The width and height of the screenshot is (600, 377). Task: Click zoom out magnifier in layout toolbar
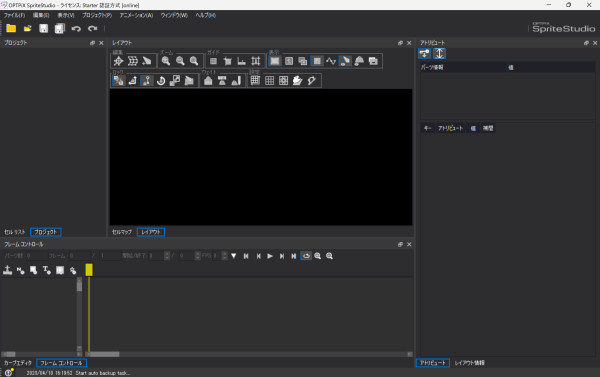click(180, 61)
